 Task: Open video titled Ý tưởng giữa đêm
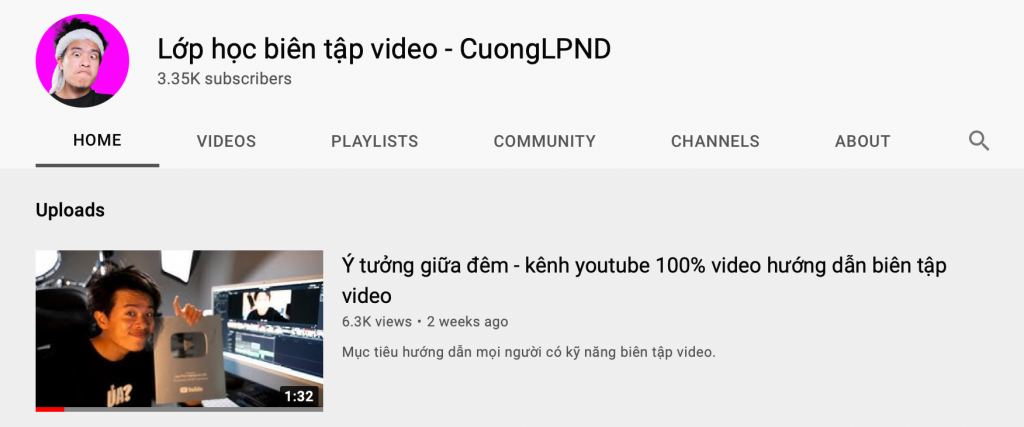(x=644, y=281)
